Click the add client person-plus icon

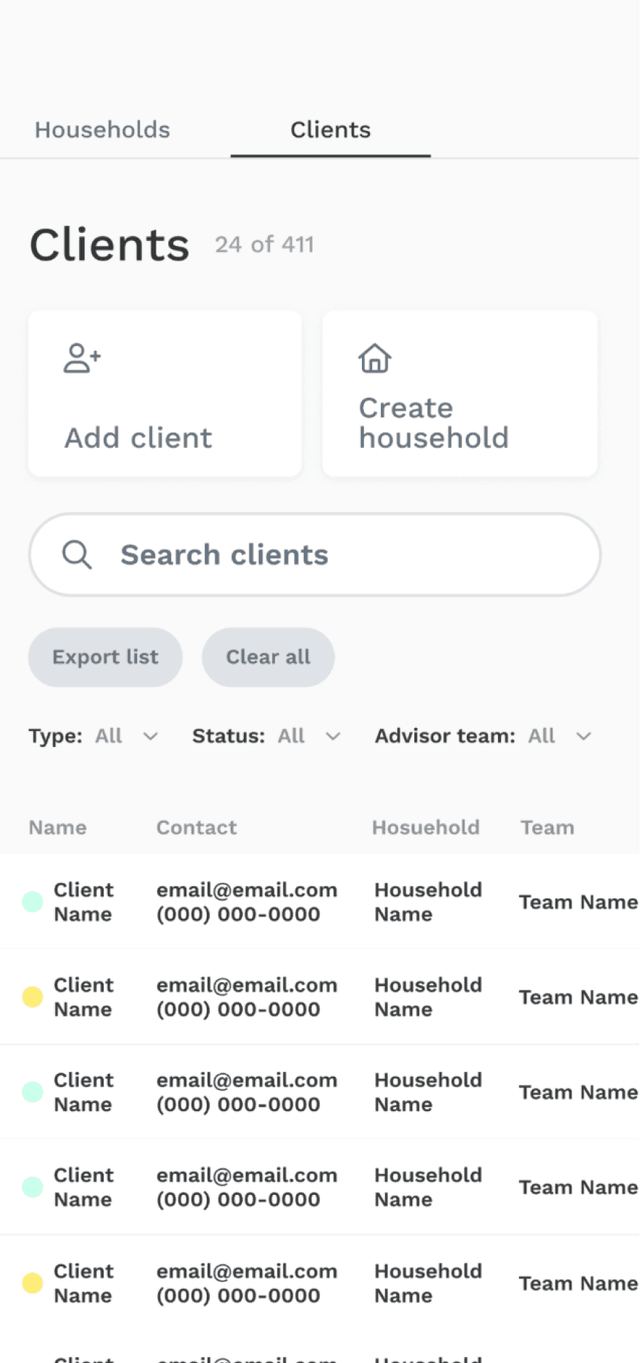tap(82, 358)
